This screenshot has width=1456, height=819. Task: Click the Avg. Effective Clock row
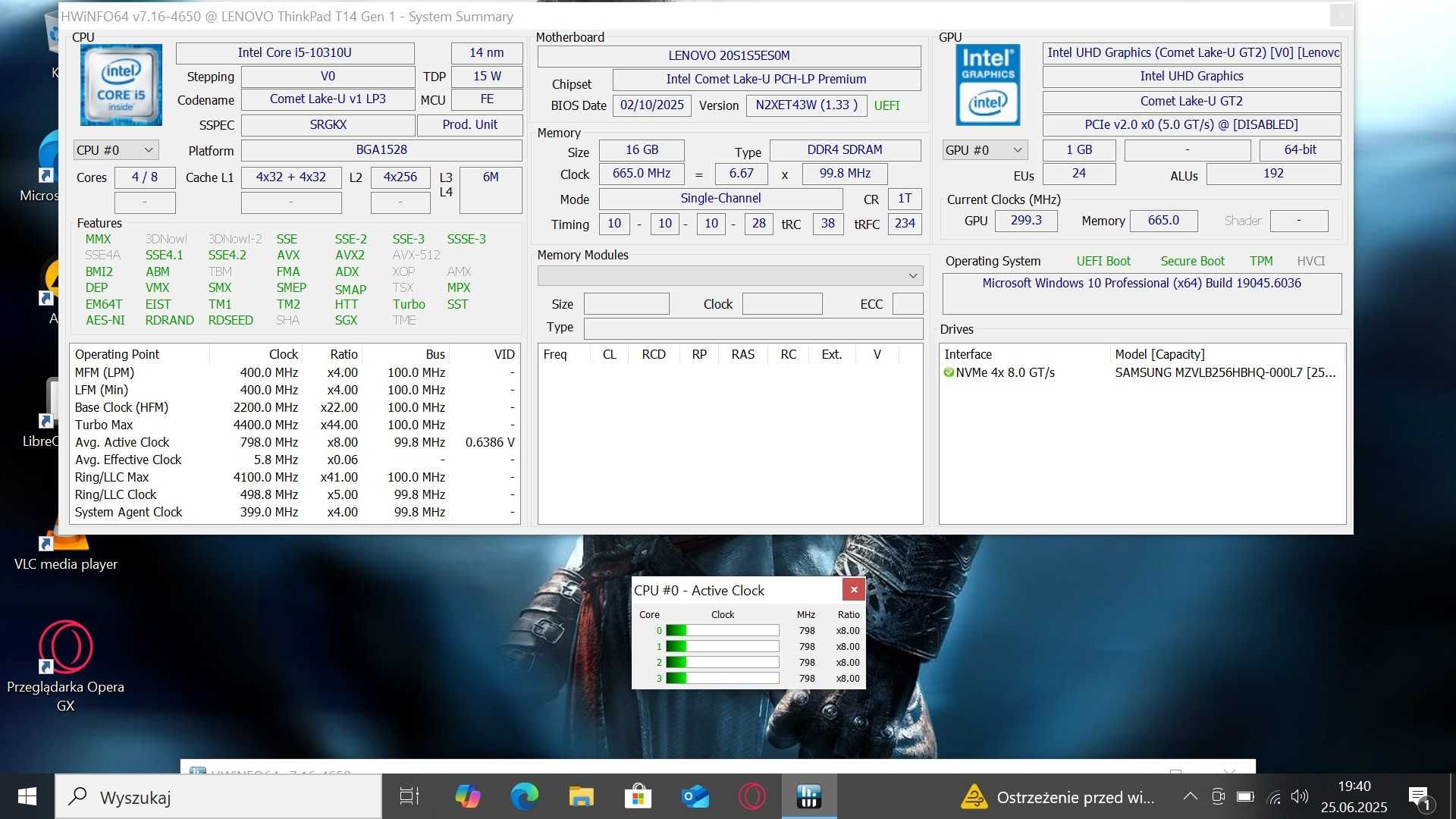point(296,460)
